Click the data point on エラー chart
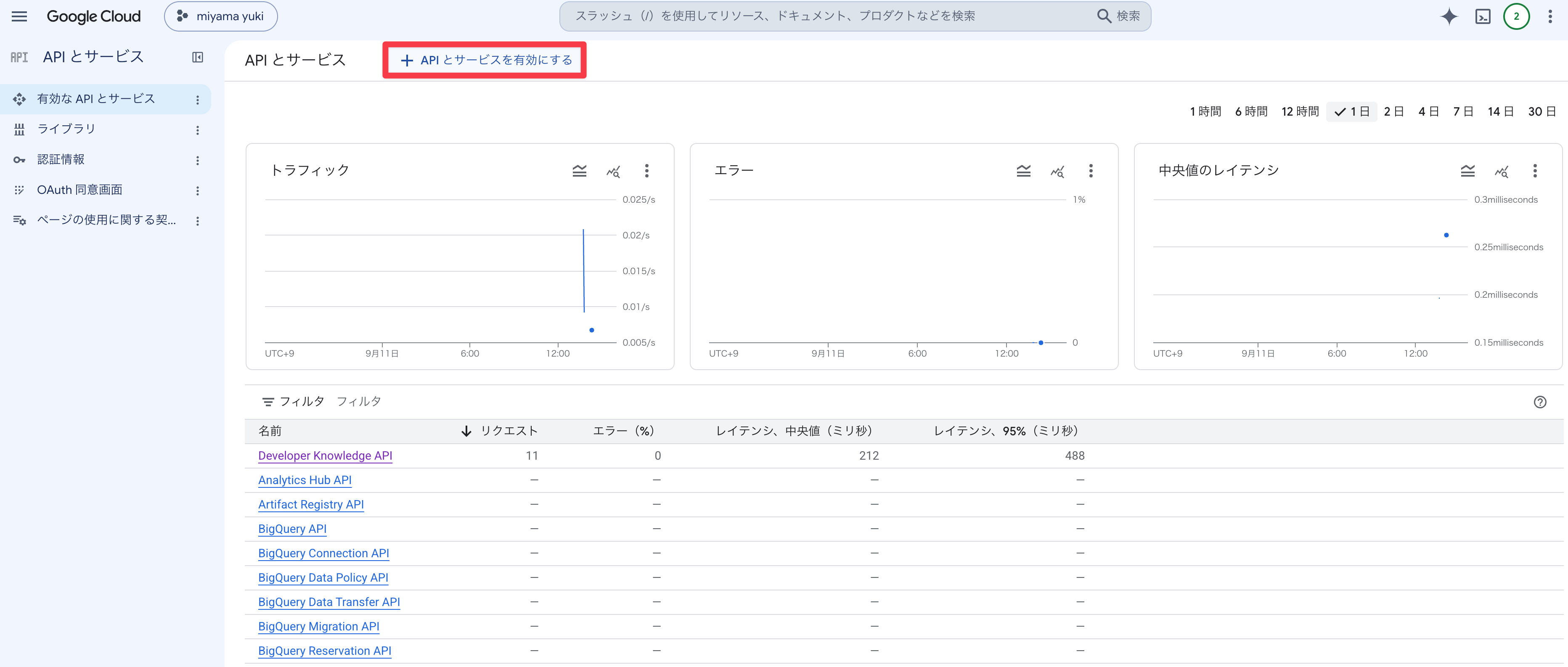 coord(1041,343)
